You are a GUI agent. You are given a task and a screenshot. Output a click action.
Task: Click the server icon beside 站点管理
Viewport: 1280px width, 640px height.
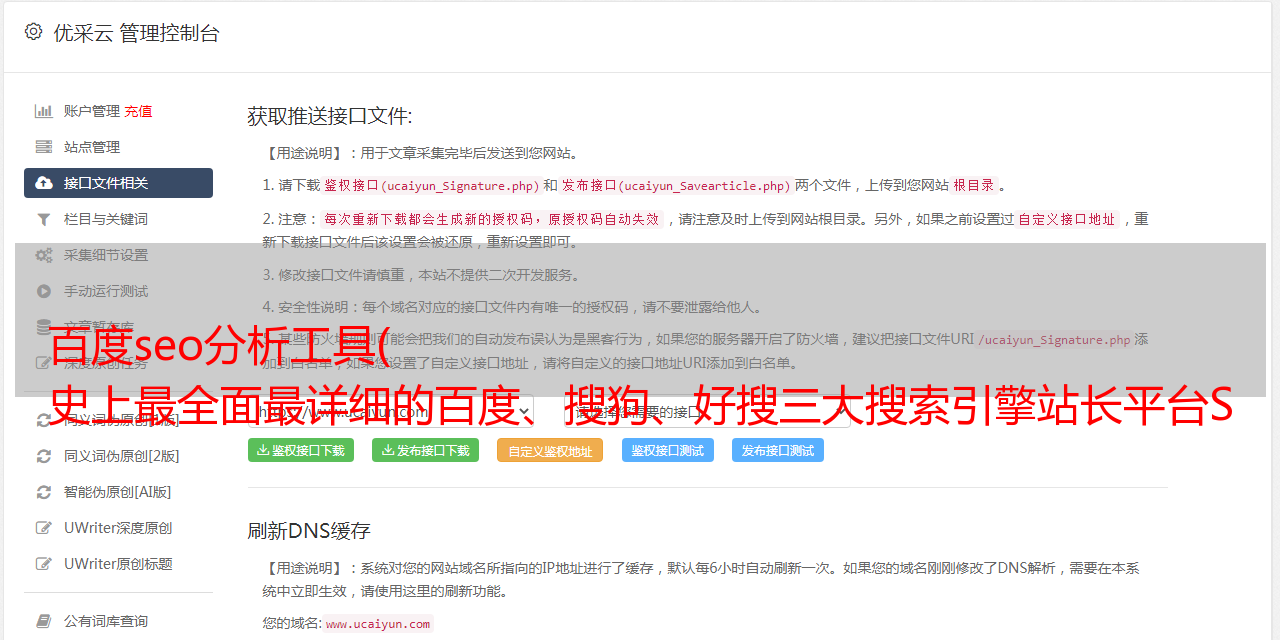(44, 147)
